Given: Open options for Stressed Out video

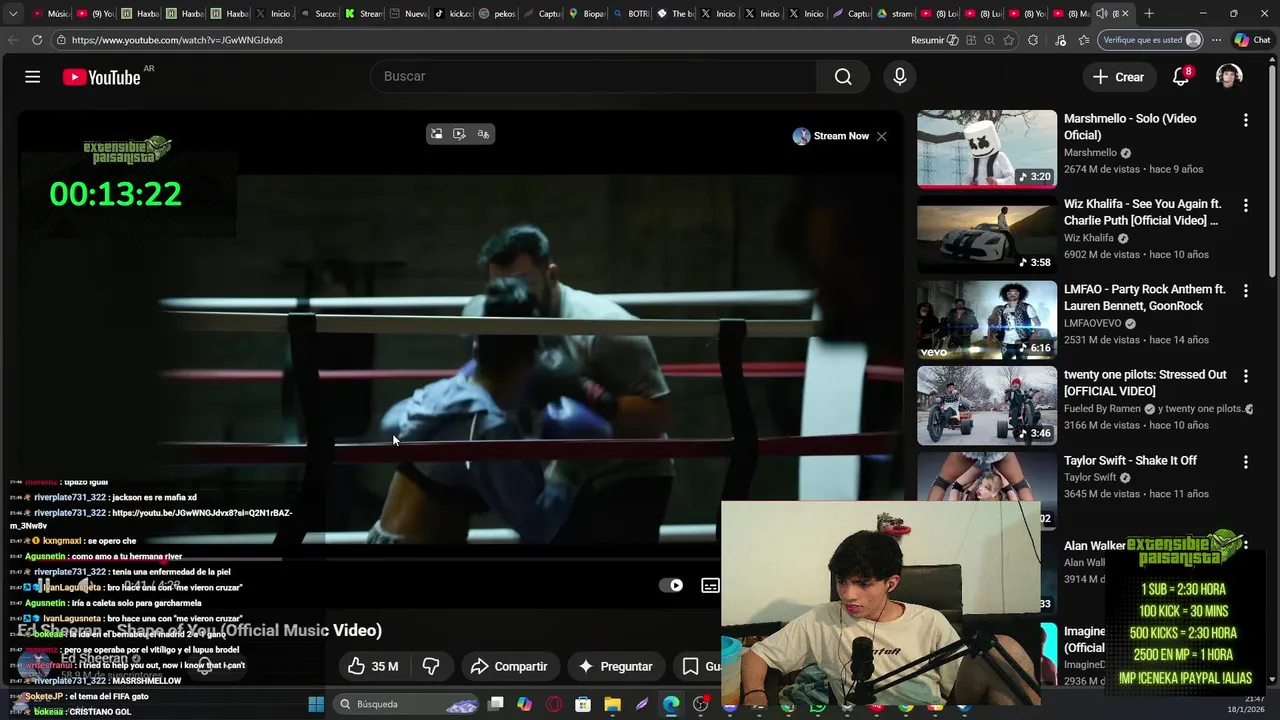Looking at the screenshot, I should 1245,376.
